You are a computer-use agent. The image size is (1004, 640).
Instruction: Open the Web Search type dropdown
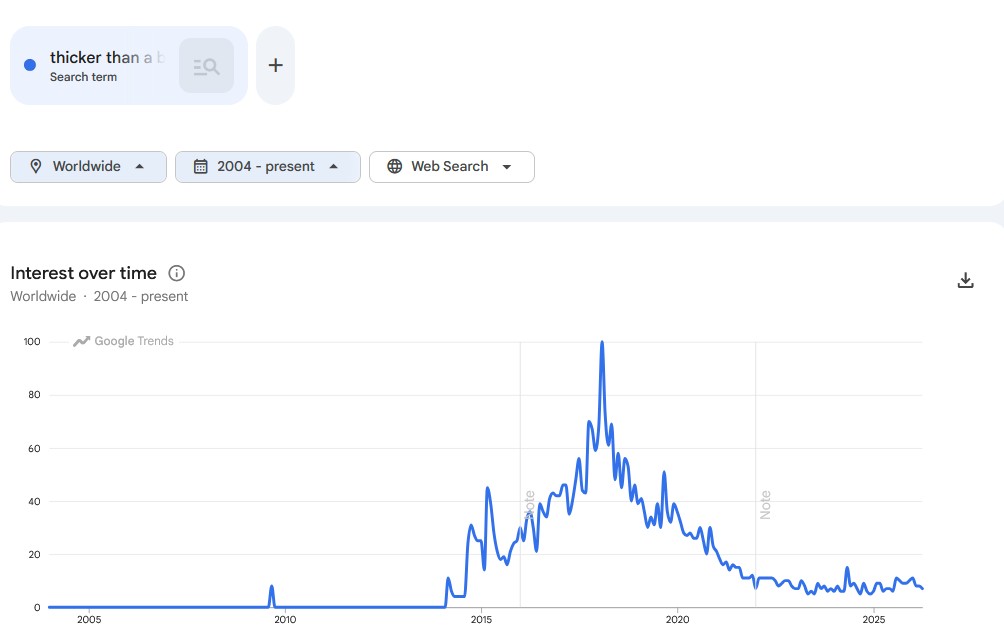click(x=452, y=167)
